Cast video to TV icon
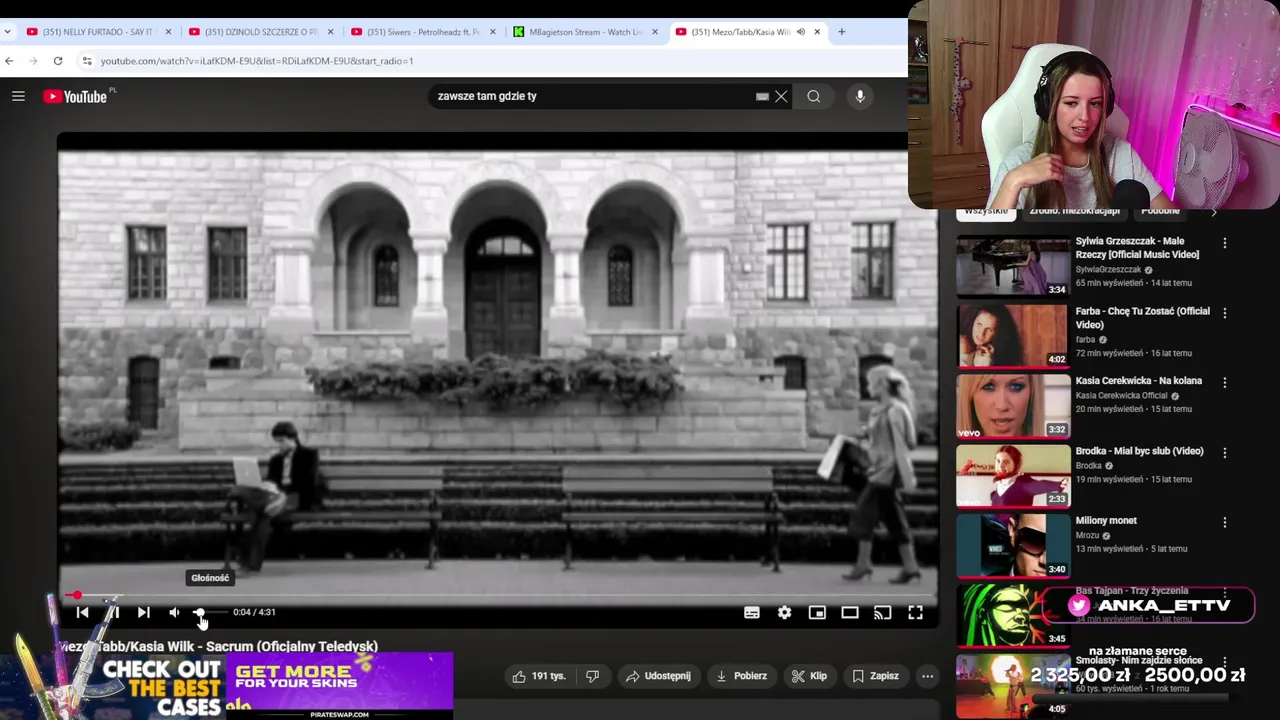The image size is (1280, 720). 882,613
